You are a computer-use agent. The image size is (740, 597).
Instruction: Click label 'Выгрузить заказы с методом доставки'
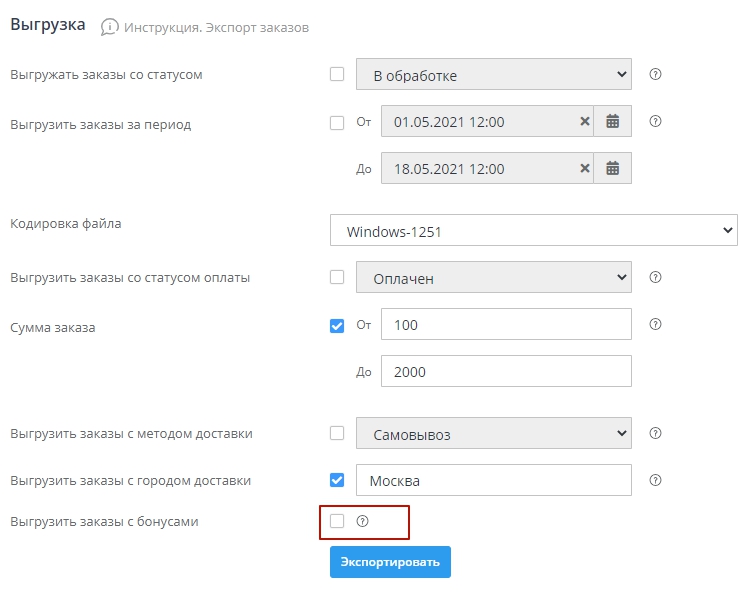pos(131,434)
